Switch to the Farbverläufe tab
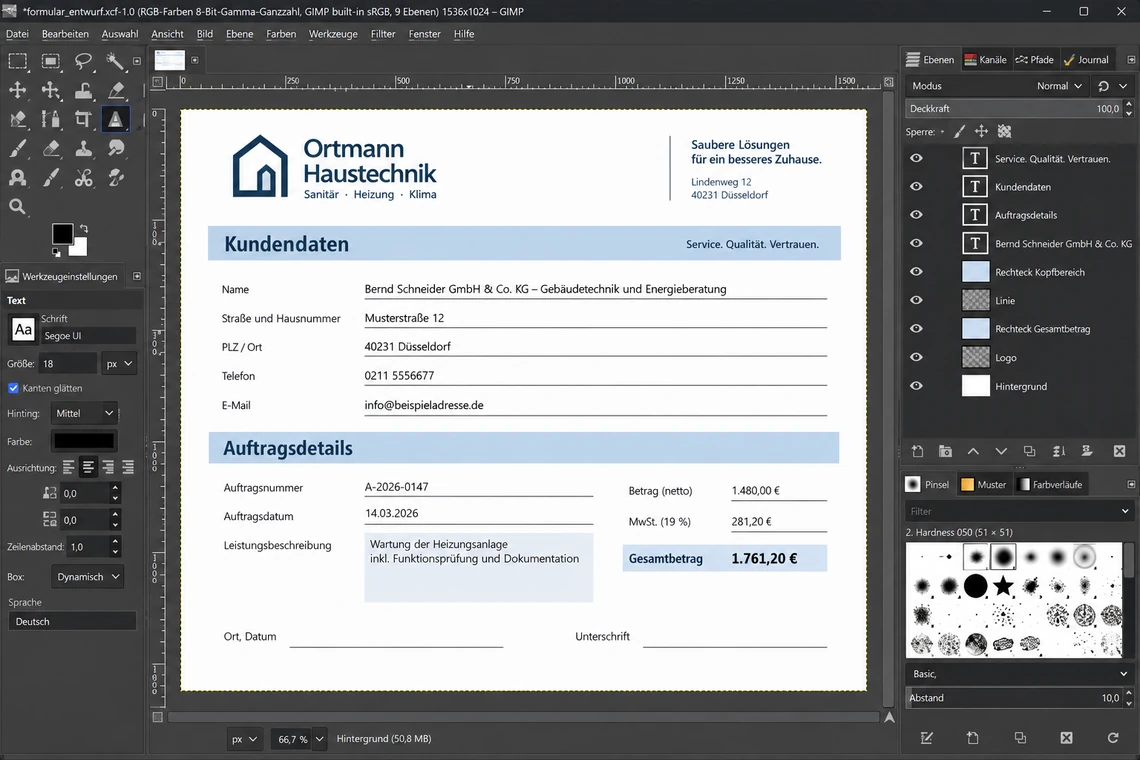Viewport: 1140px width, 760px height. [x=1050, y=484]
